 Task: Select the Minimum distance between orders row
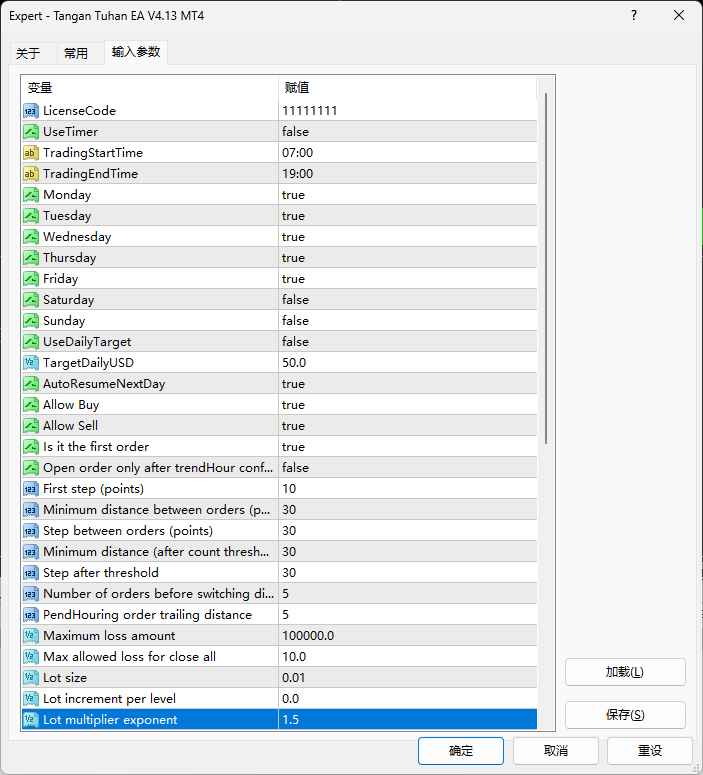pos(279,510)
